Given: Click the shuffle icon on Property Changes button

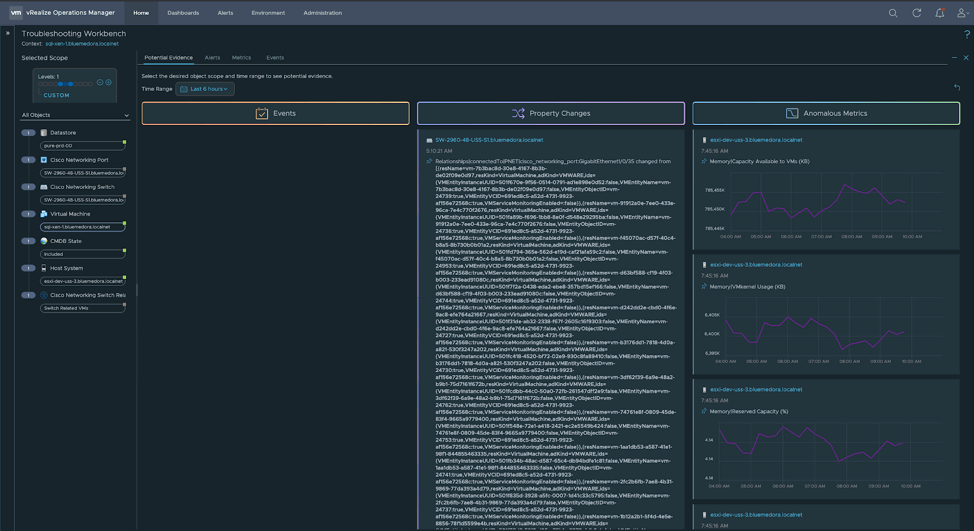Looking at the screenshot, I should click(x=518, y=113).
